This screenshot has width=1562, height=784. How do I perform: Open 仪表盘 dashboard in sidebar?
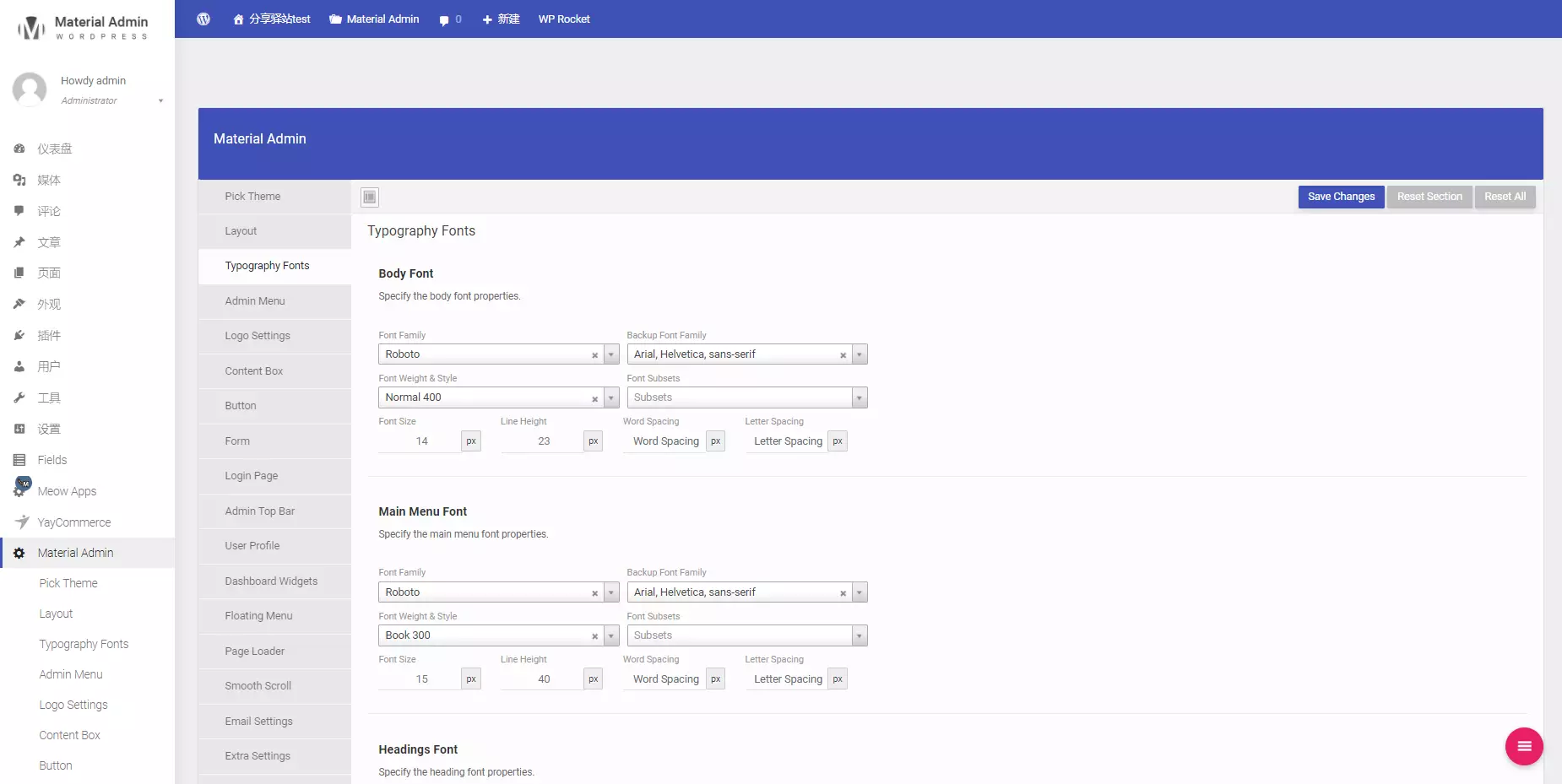[88, 149]
